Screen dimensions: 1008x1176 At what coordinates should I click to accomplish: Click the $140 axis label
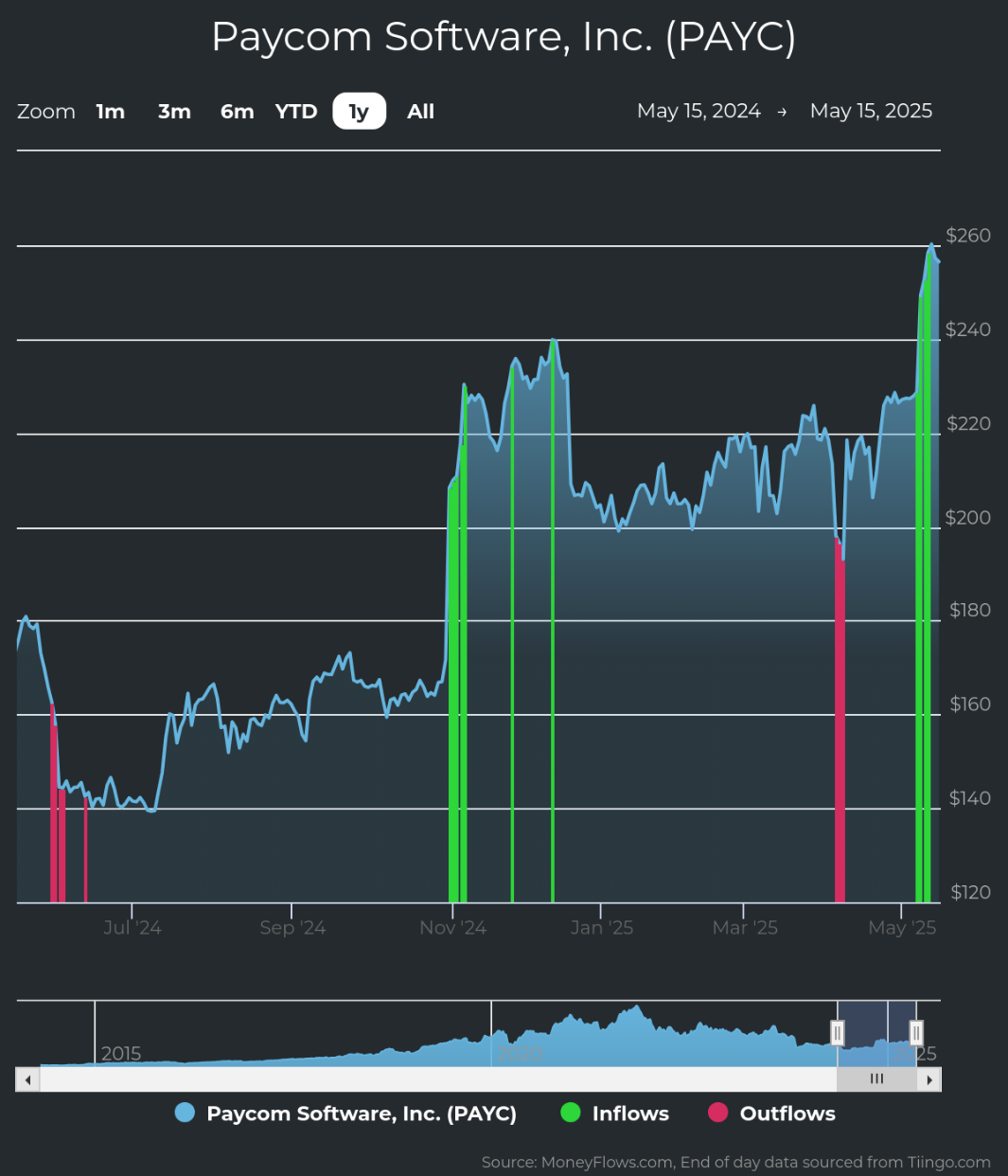point(970,798)
